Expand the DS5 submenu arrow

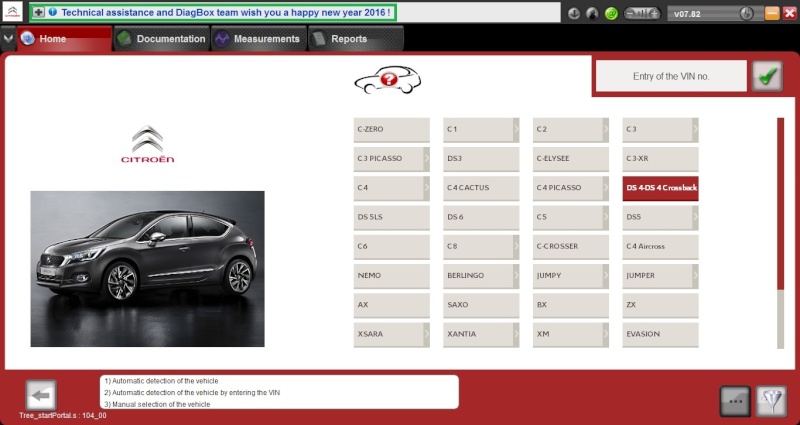click(x=695, y=217)
